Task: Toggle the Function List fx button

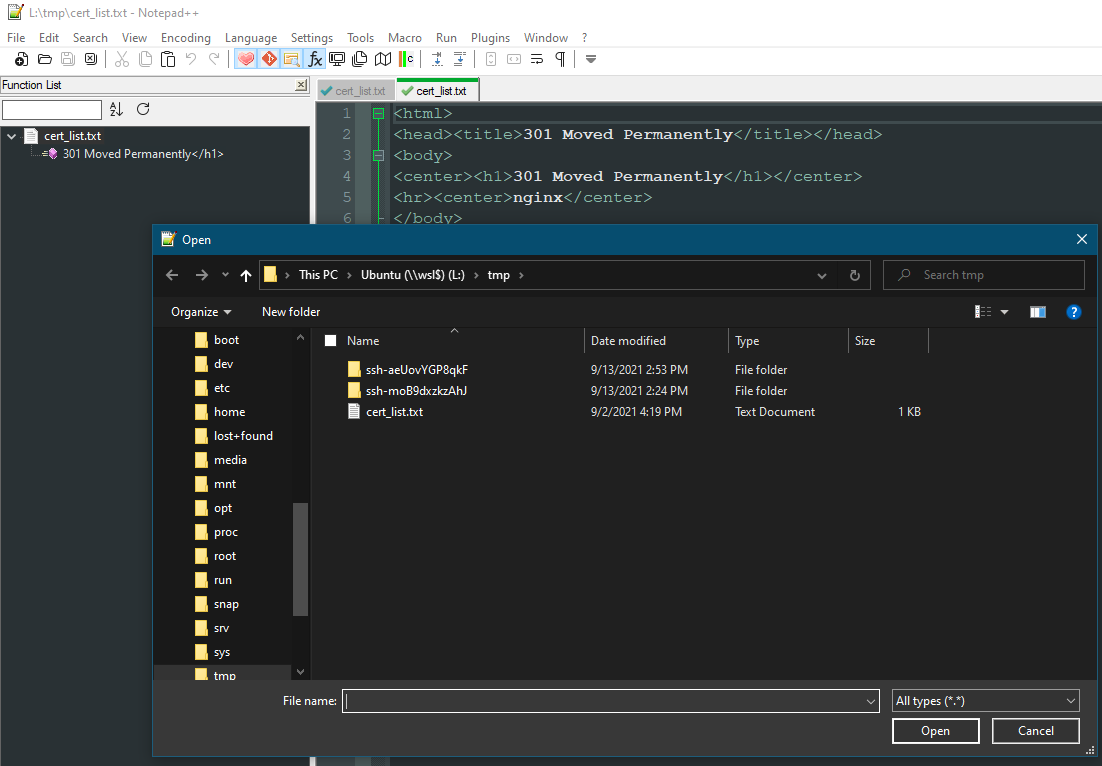Action: [315, 60]
